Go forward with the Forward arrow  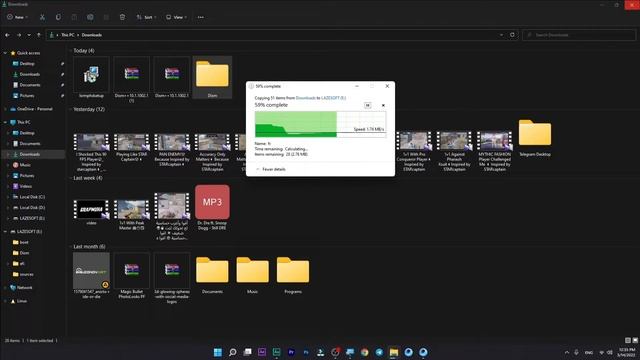tap(19, 35)
